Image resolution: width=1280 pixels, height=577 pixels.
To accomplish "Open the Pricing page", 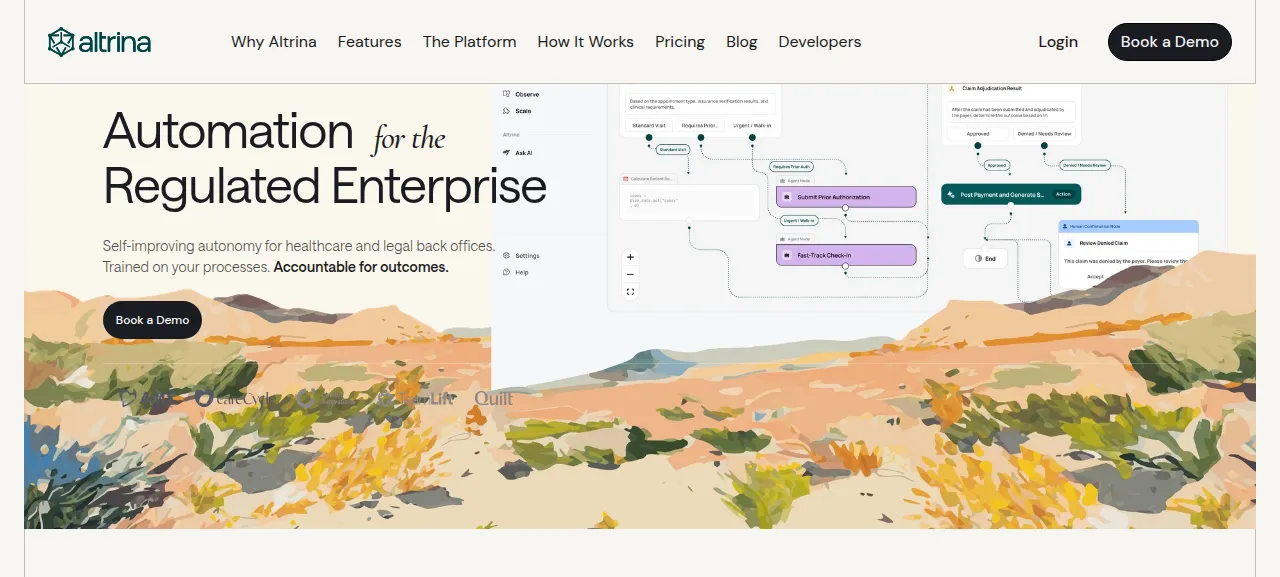I will [x=680, y=42].
